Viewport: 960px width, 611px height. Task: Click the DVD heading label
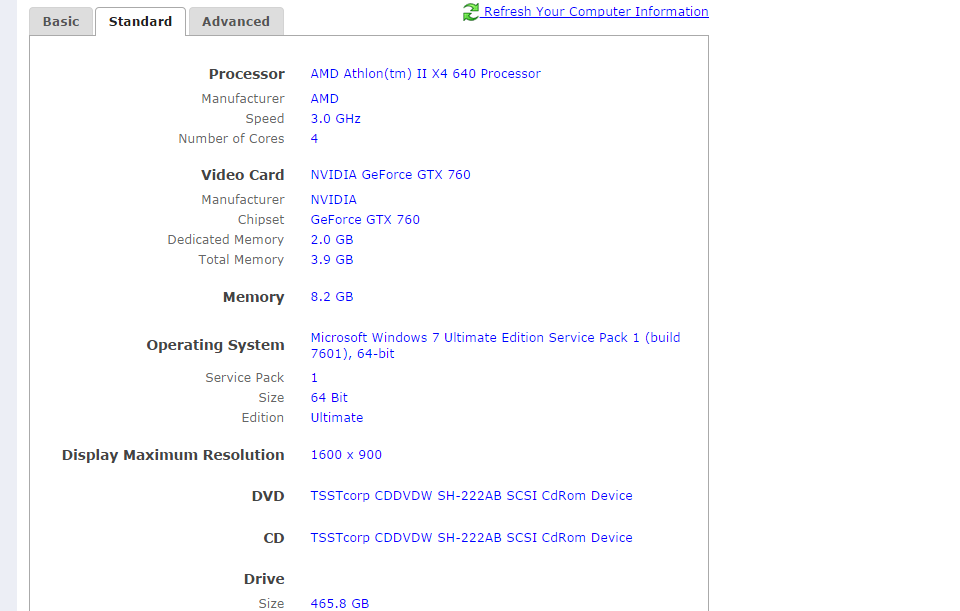268,496
